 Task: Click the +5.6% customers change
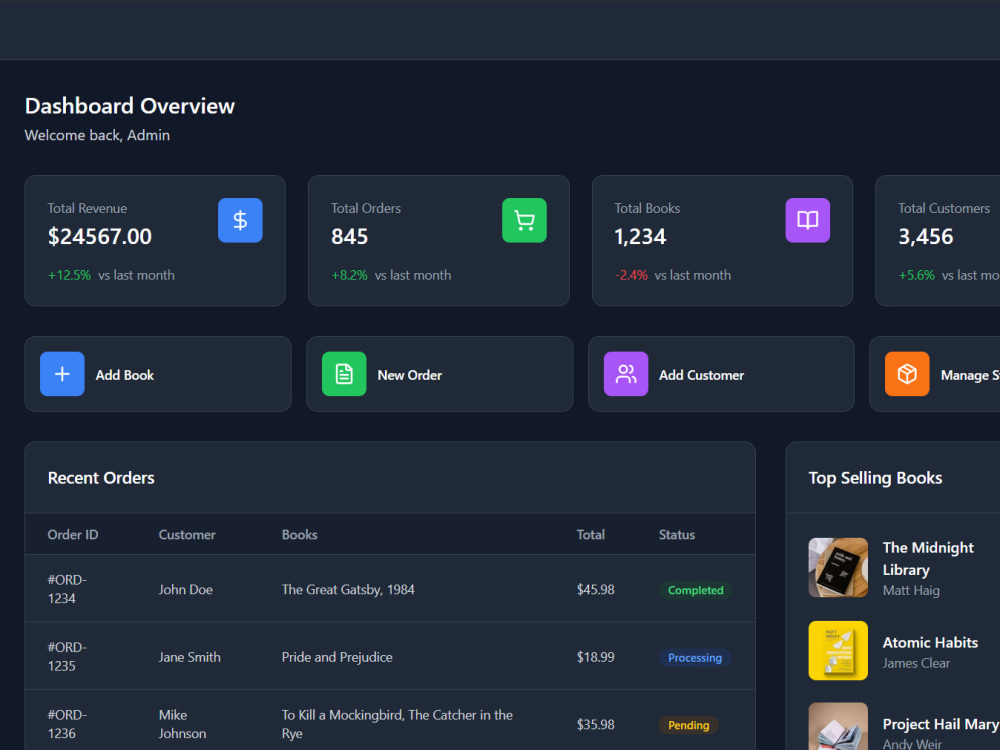(x=916, y=275)
